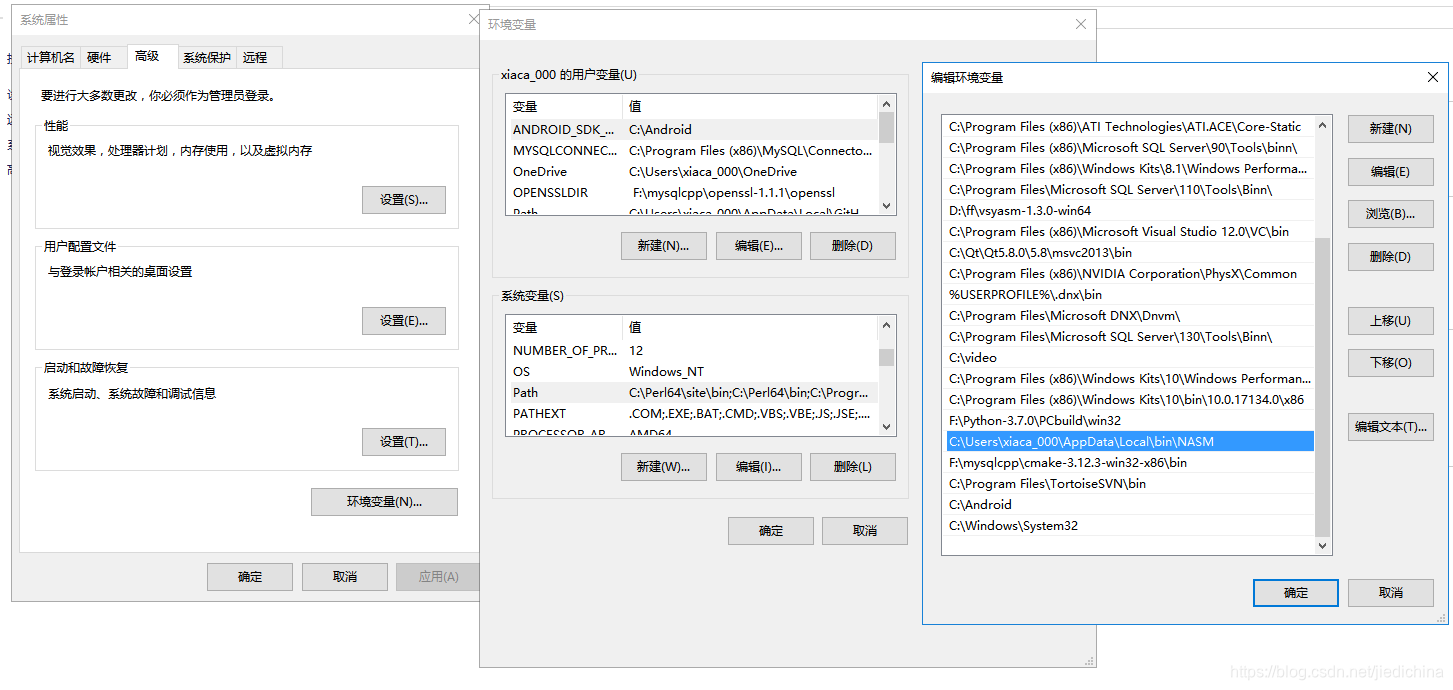Select TortoiseSVN\bin path entry

tap(1130, 483)
